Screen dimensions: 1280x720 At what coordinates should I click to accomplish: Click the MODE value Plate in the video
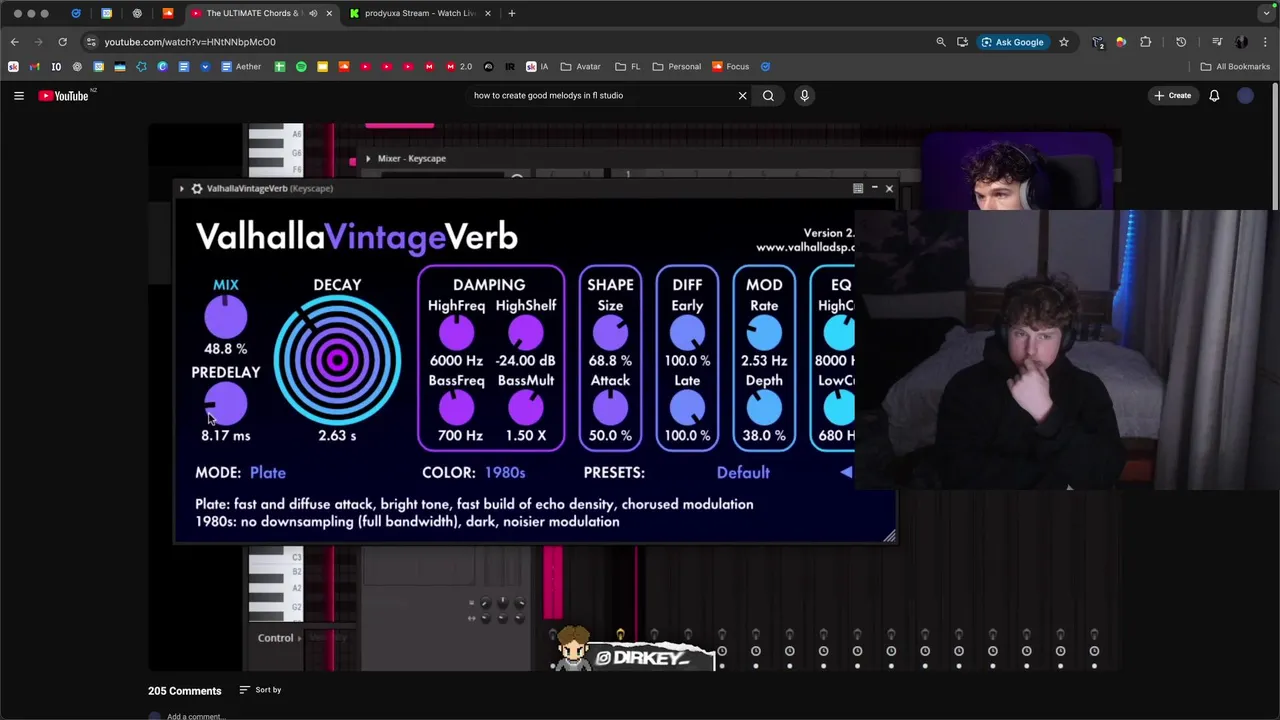268,473
